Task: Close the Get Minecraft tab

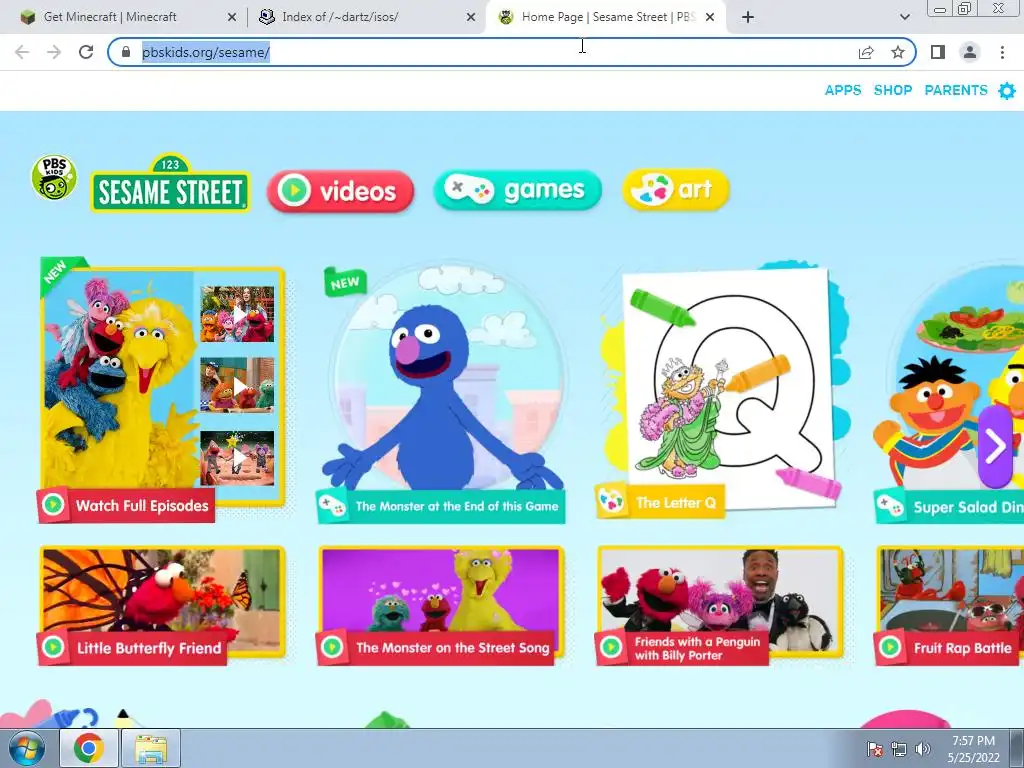Action: click(232, 18)
